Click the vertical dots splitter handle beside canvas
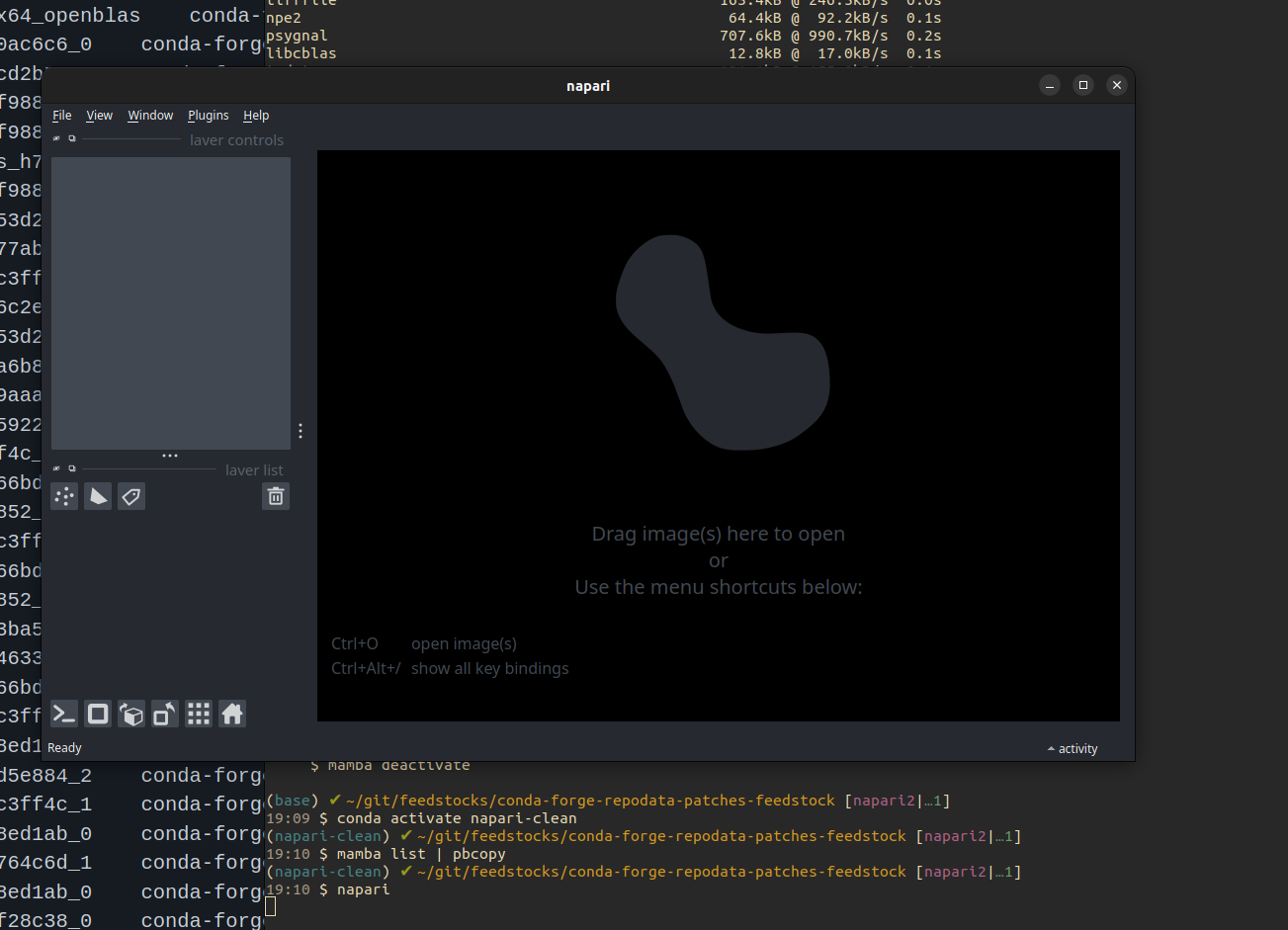Image resolution: width=1288 pixels, height=930 pixels. [301, 431]
